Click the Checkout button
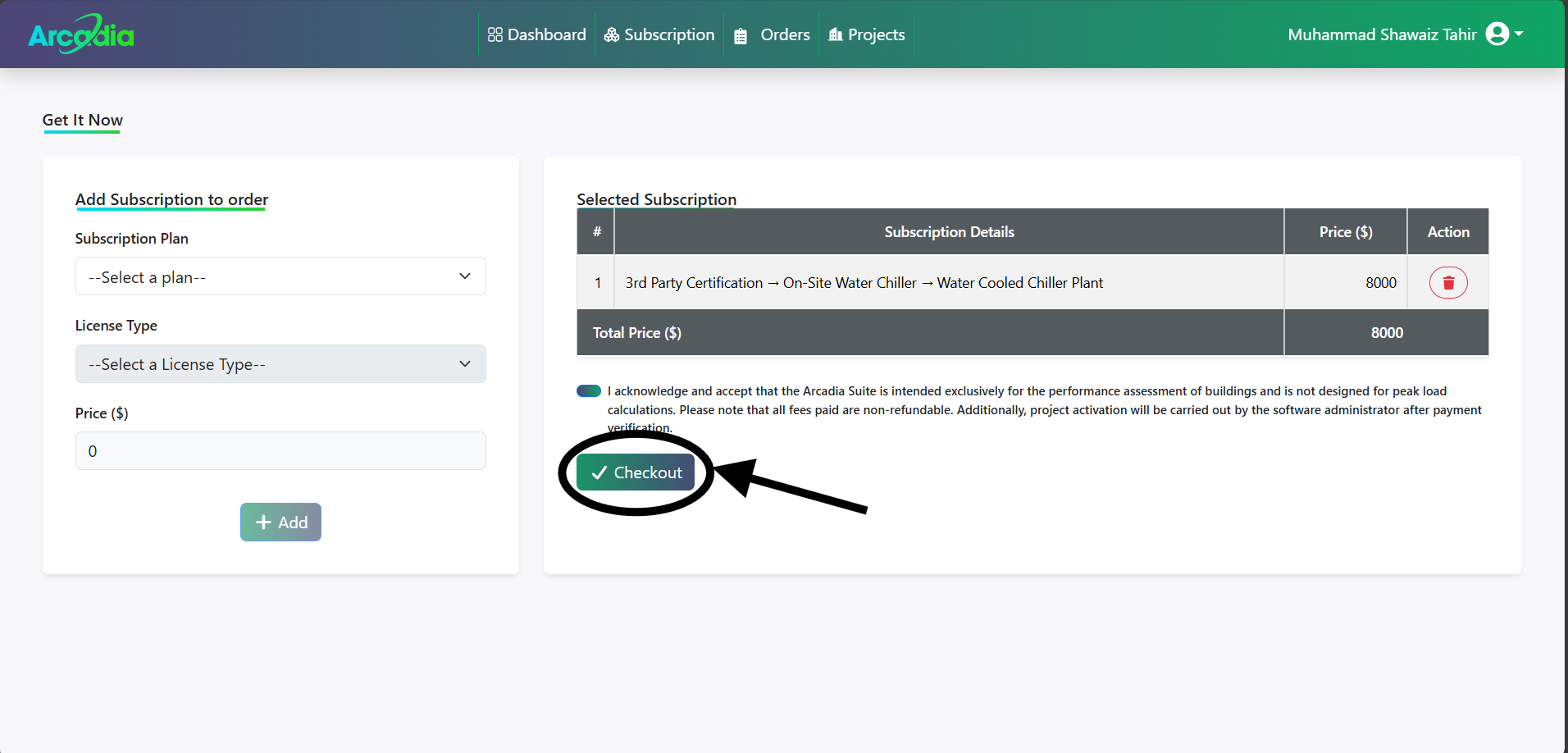1568x753 pixels. (x=636, y=472)
